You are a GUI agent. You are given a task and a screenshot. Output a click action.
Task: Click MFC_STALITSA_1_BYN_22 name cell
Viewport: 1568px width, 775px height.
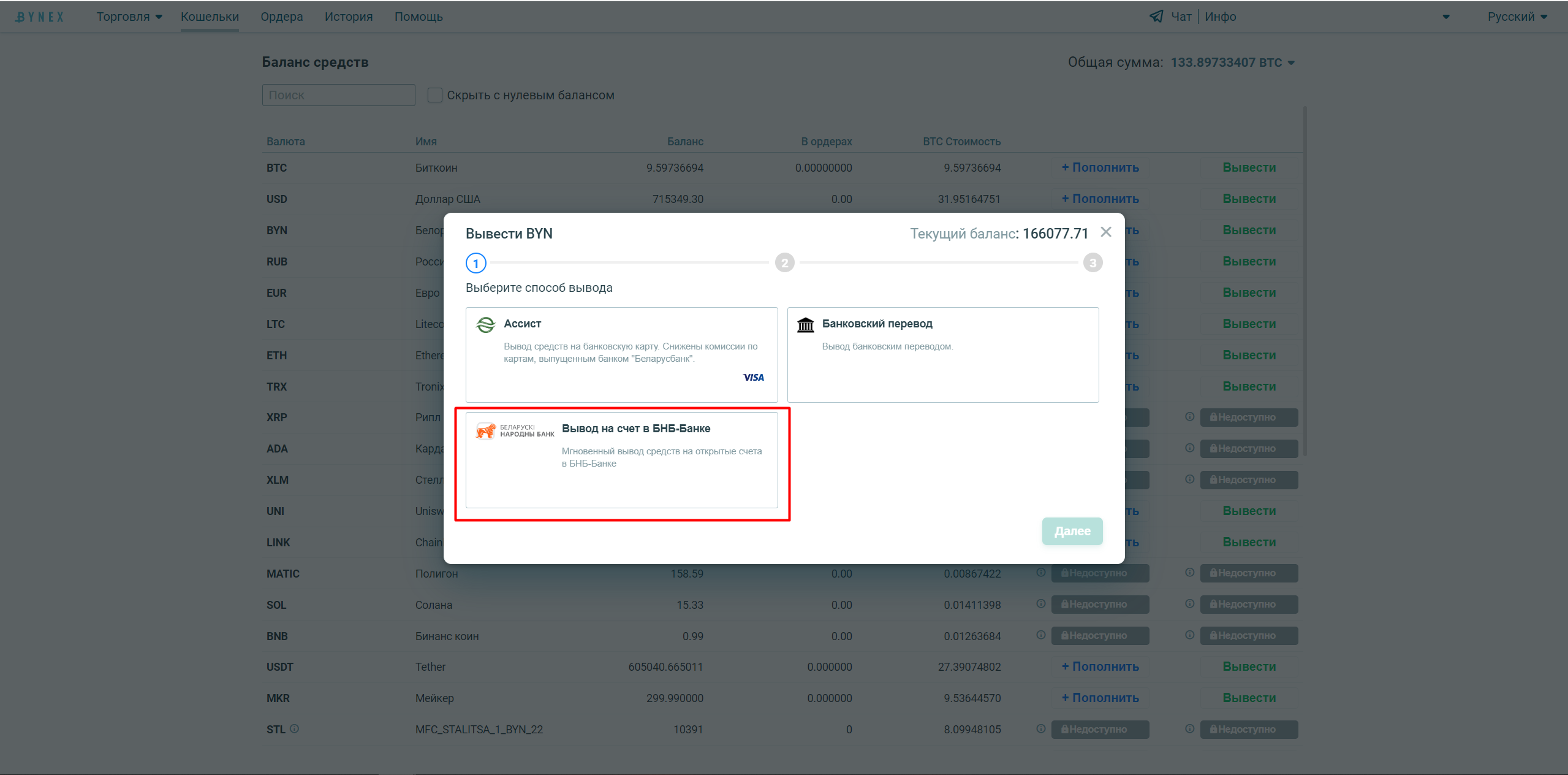click(479, 730)
